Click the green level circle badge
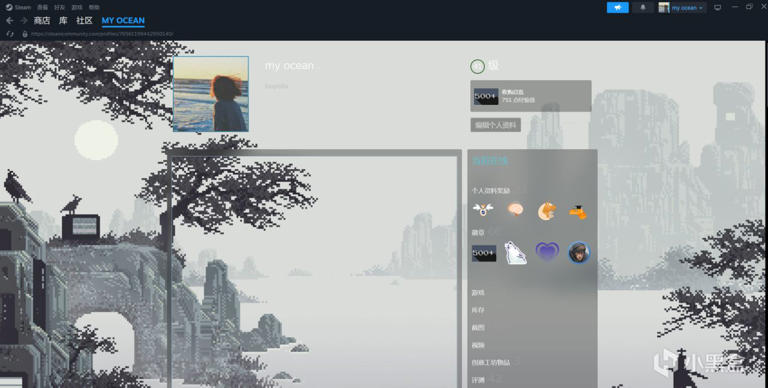Viewport: 768px width, 388px height. tap(478, 66)
